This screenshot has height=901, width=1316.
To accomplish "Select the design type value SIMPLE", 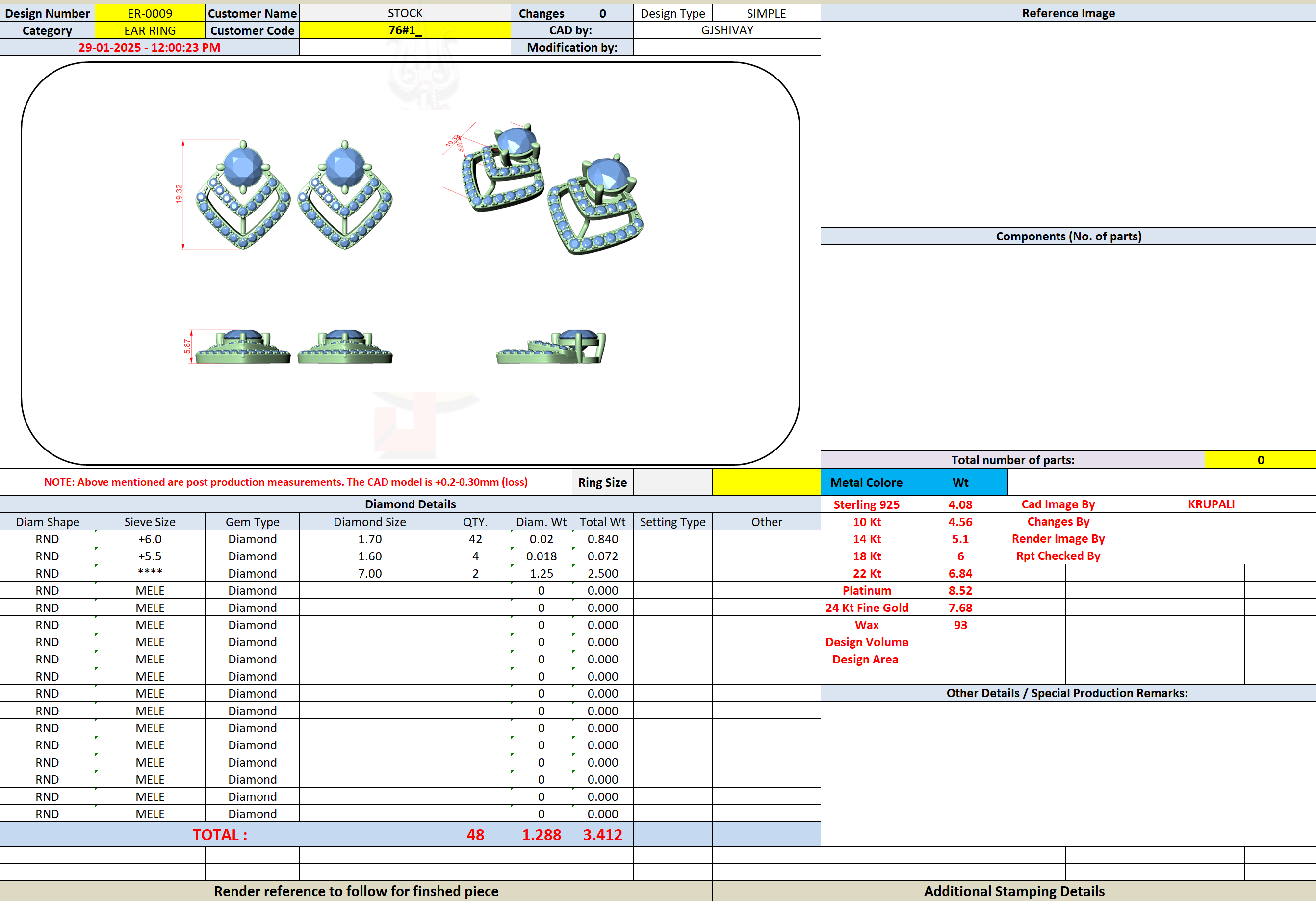I will (766, 13).
